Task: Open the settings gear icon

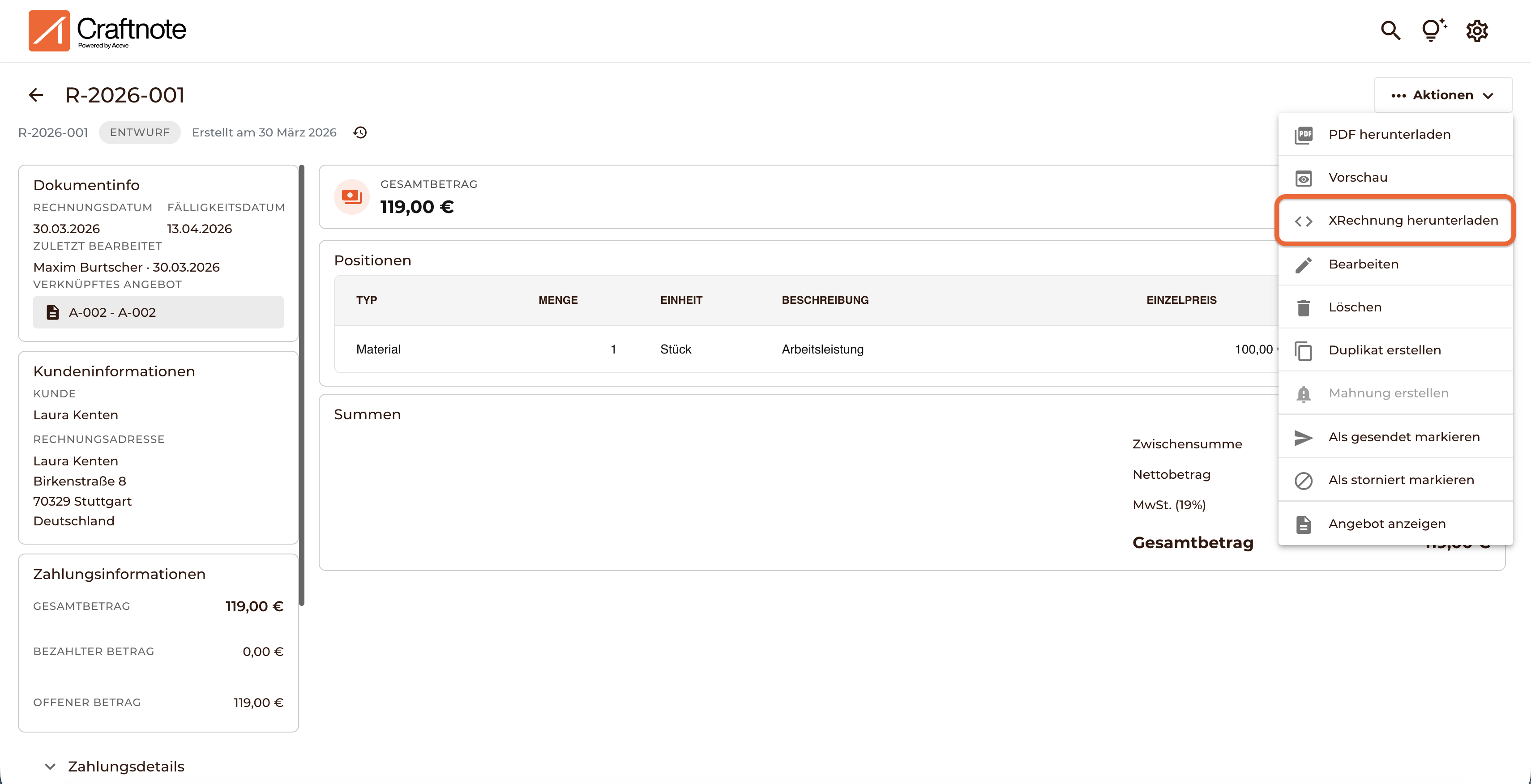Action: pos(1476,30)
